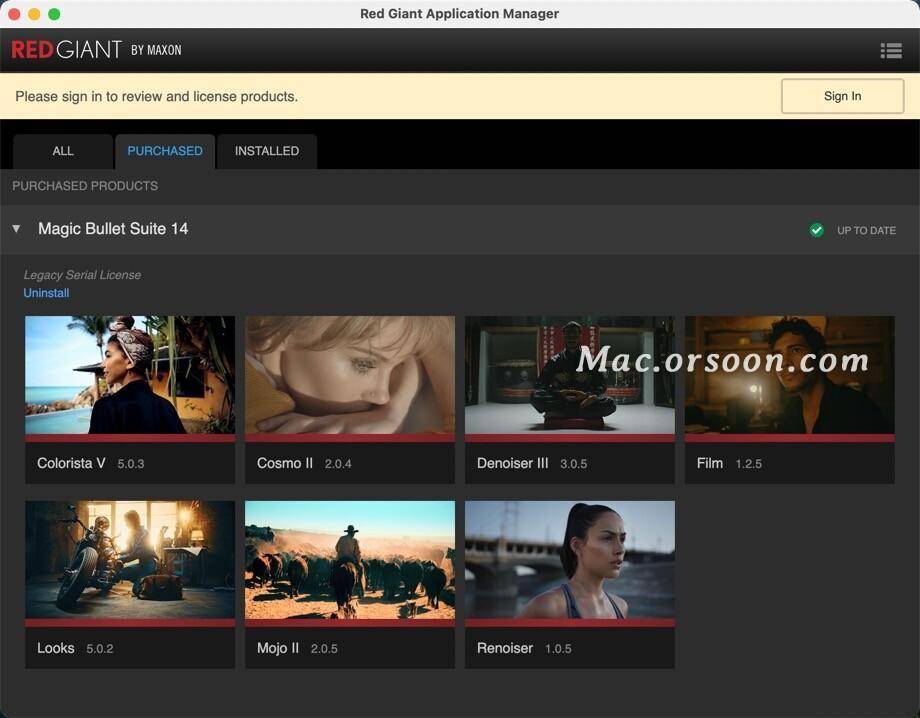
Task: Click the Looks name label
Action: click(x=56, y=648)
